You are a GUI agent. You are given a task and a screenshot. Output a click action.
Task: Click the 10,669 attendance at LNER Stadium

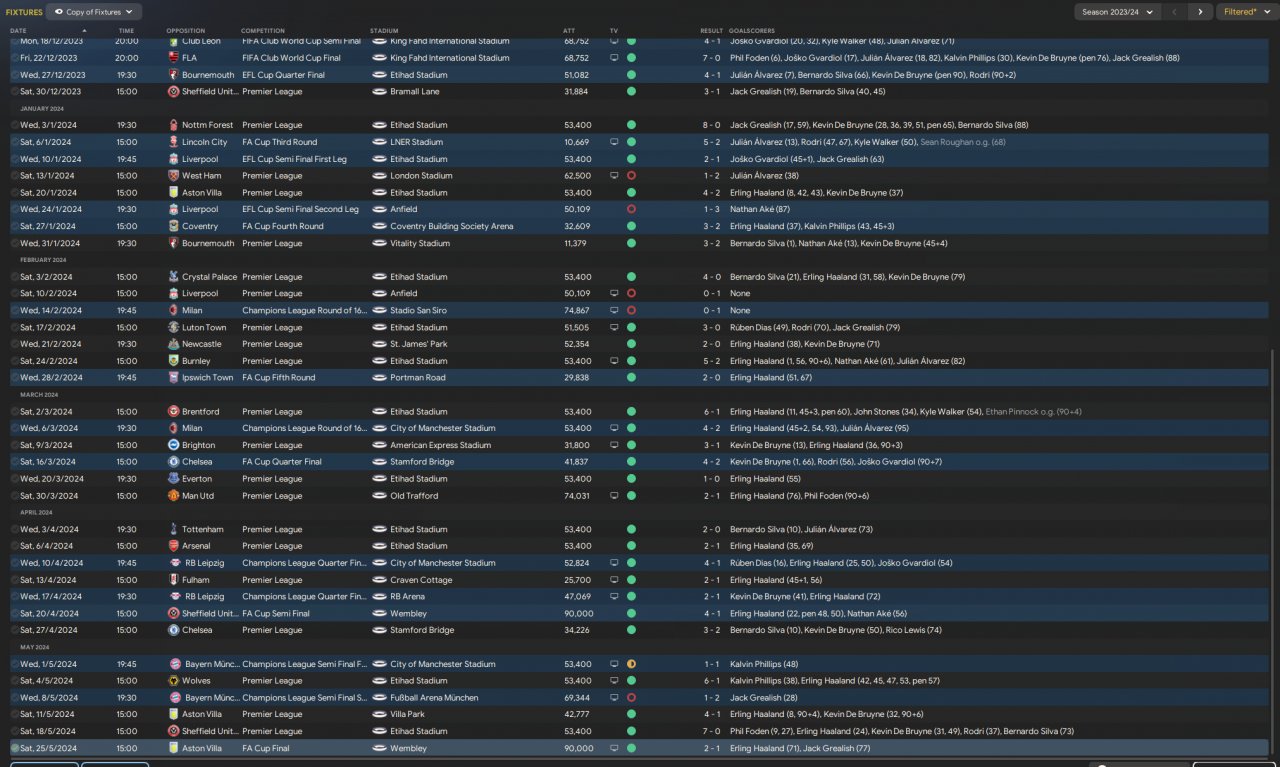(x=576, y=142)
